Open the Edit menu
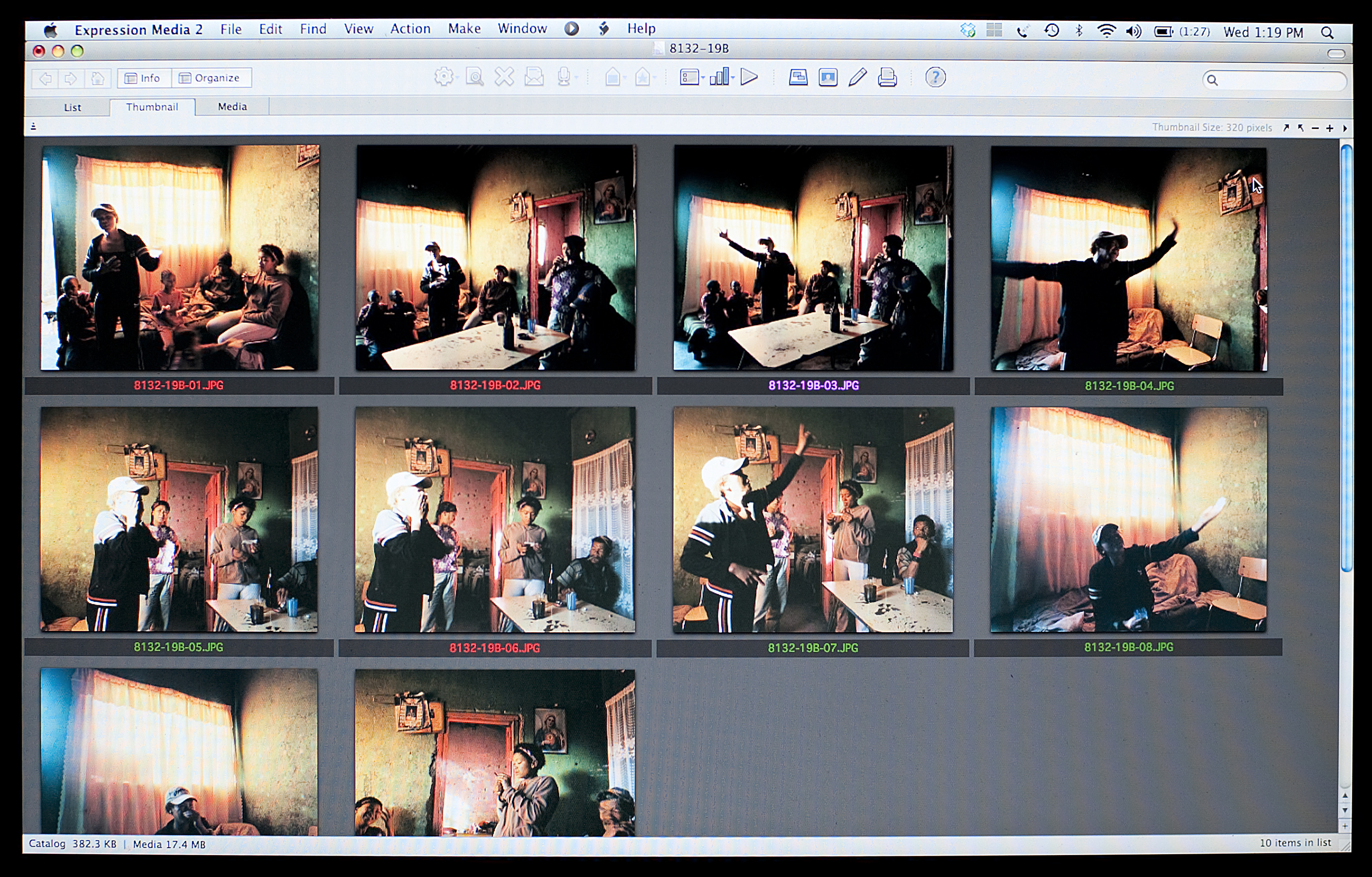 click(x=271, y=29)
